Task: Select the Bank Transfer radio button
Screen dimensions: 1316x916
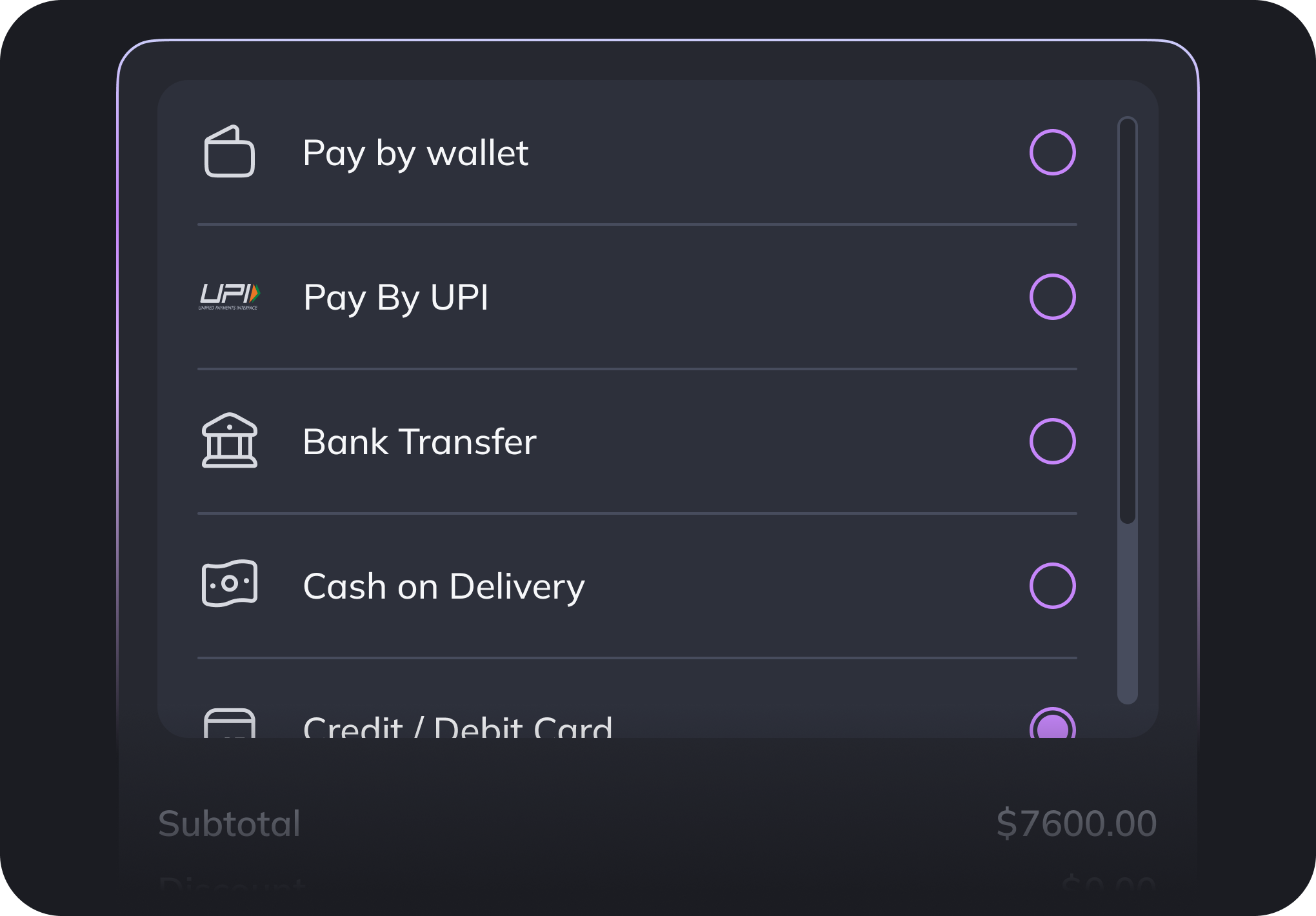Action: coord(1052,441)
